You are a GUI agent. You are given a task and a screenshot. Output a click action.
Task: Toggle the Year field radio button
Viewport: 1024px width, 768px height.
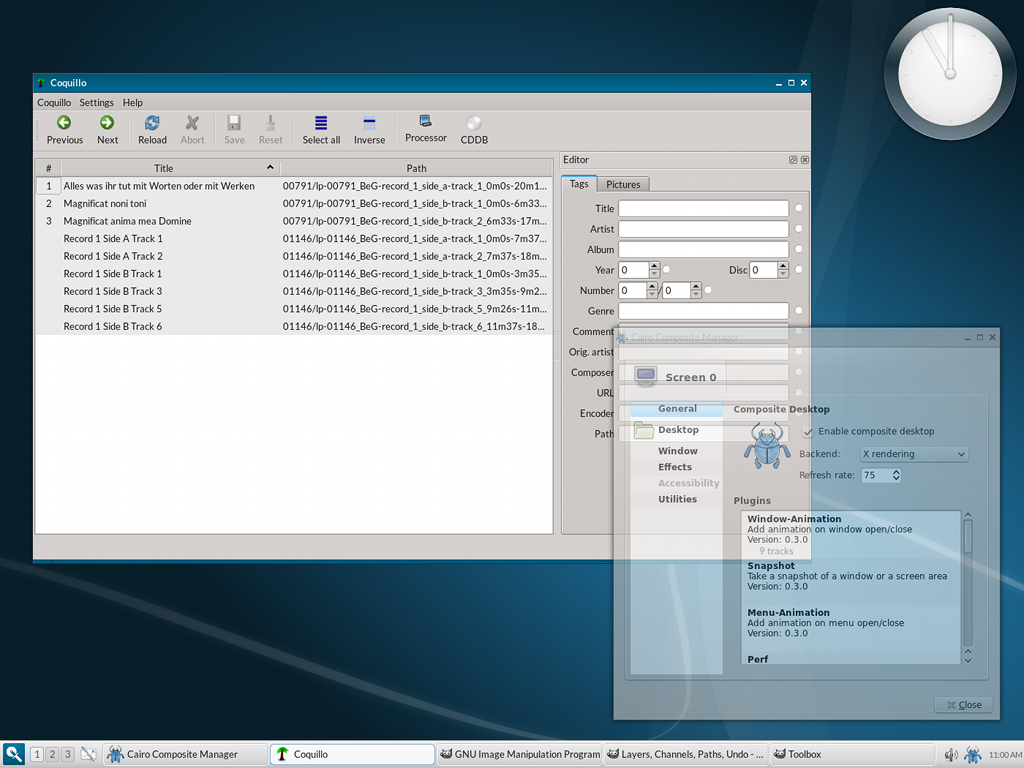coord(666,269)
